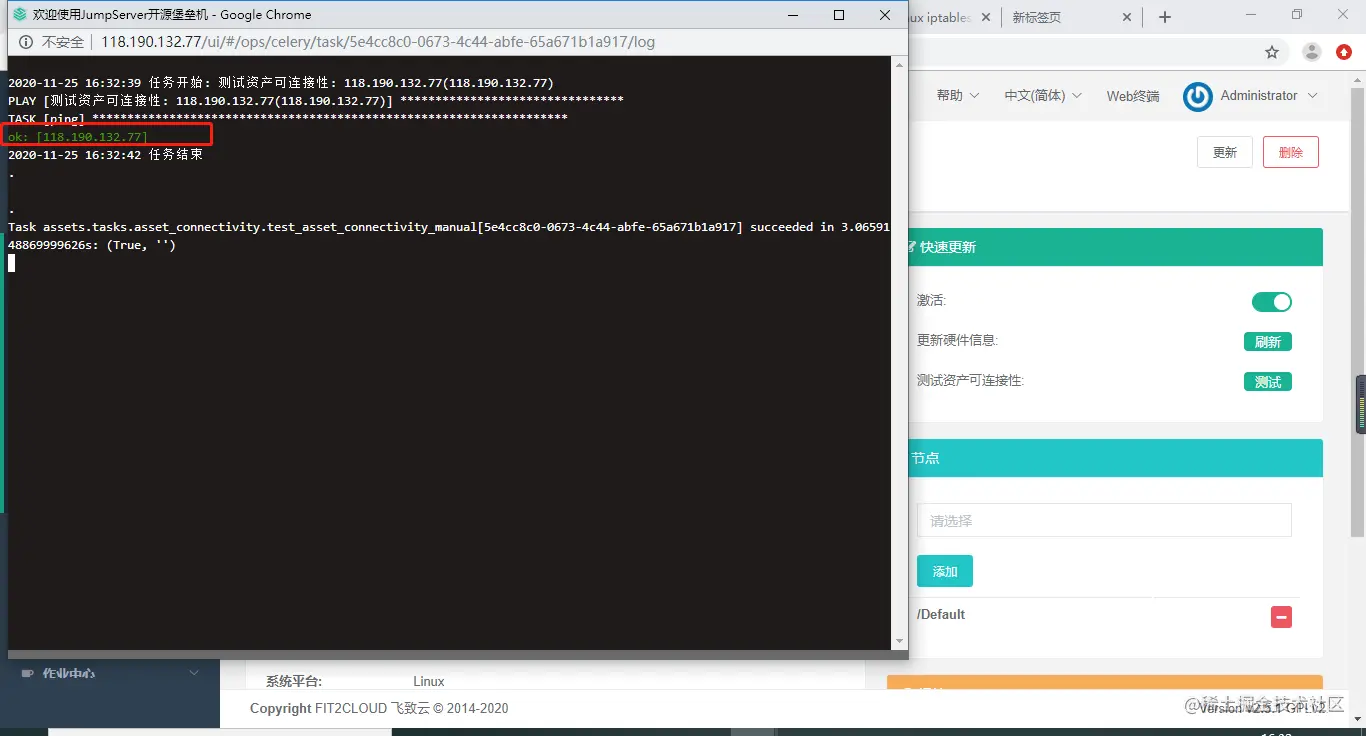Image resolution: width=1366 pixels, height=736 pixels.
Task: Click the 添加 node button
Action: click(945, 571)
